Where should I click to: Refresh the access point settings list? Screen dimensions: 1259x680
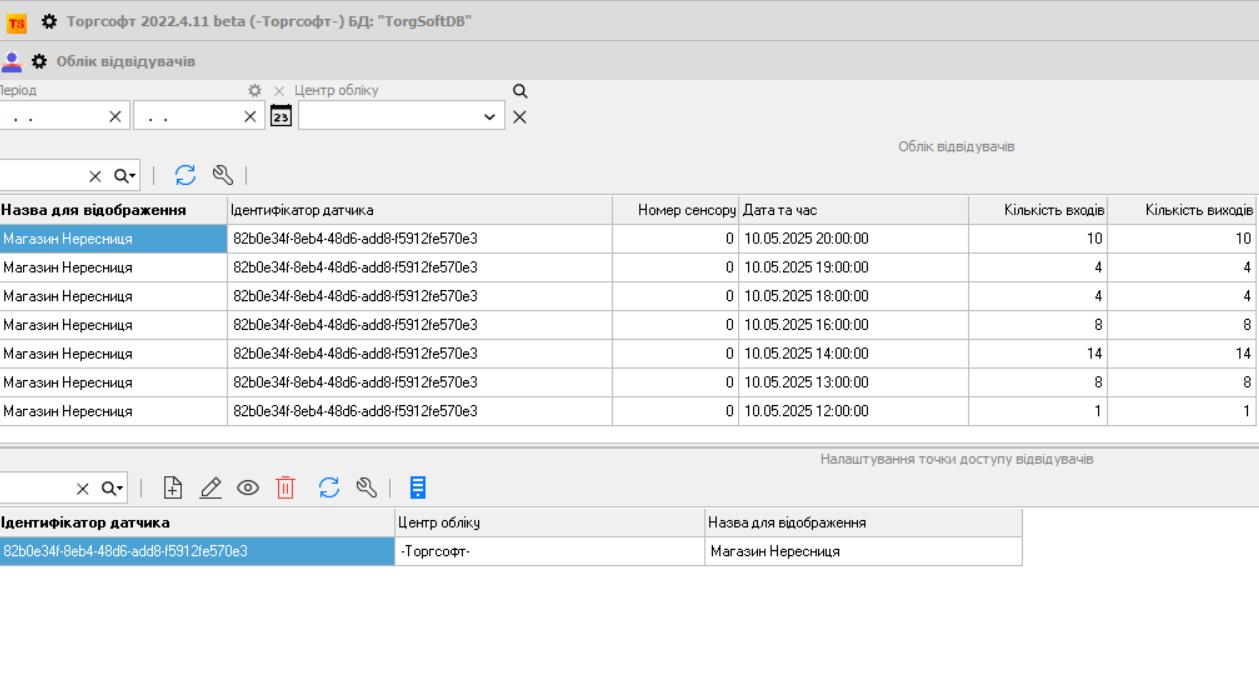click(329, 488)
